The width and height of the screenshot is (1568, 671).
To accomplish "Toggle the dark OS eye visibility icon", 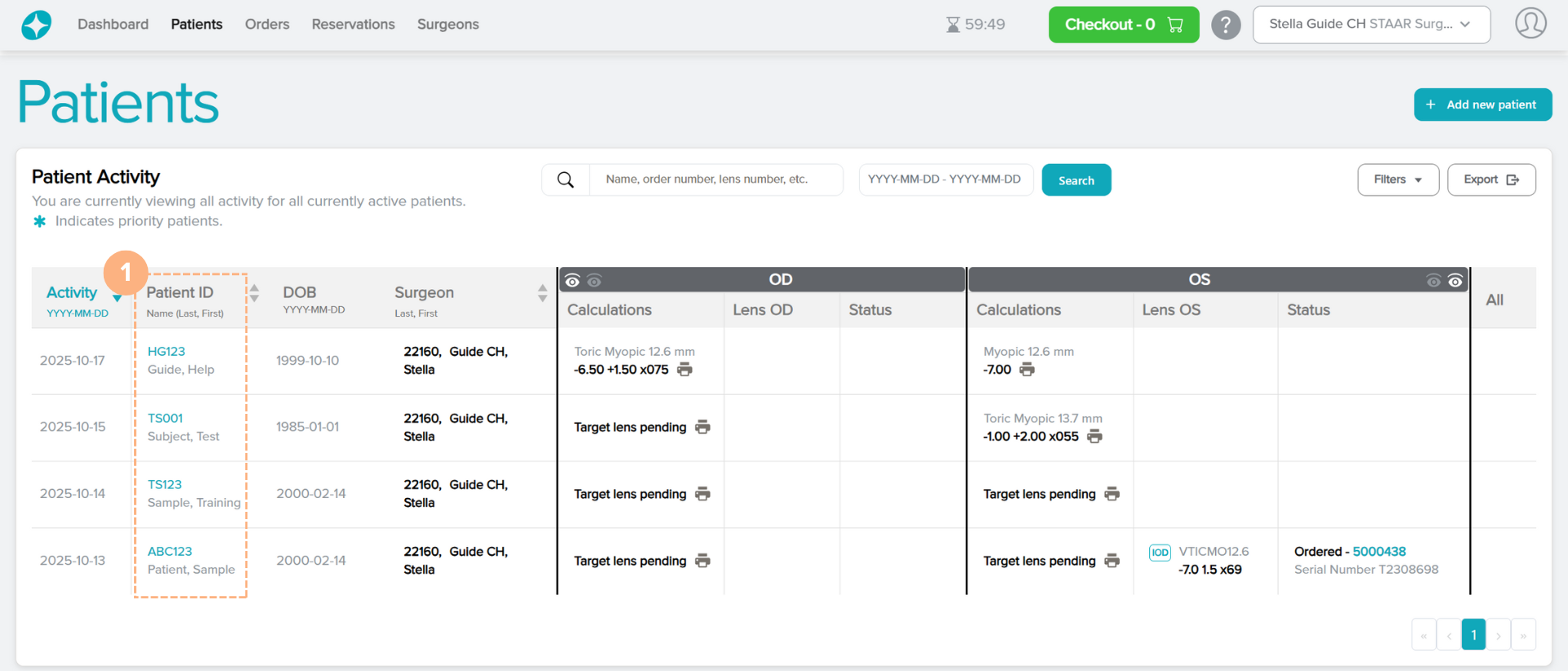I will point(1455,281).
